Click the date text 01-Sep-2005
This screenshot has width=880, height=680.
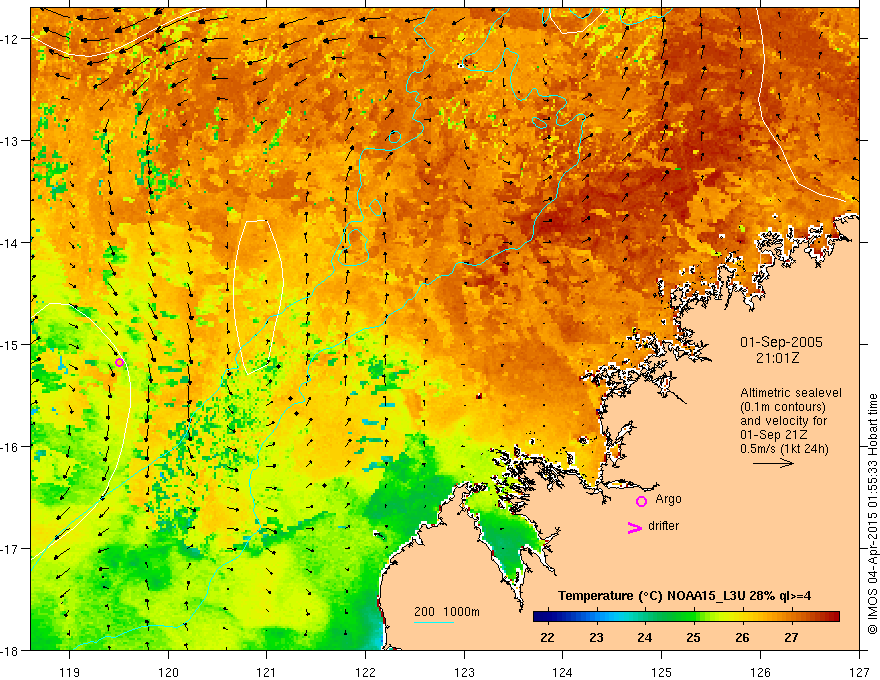pos(781,342)
